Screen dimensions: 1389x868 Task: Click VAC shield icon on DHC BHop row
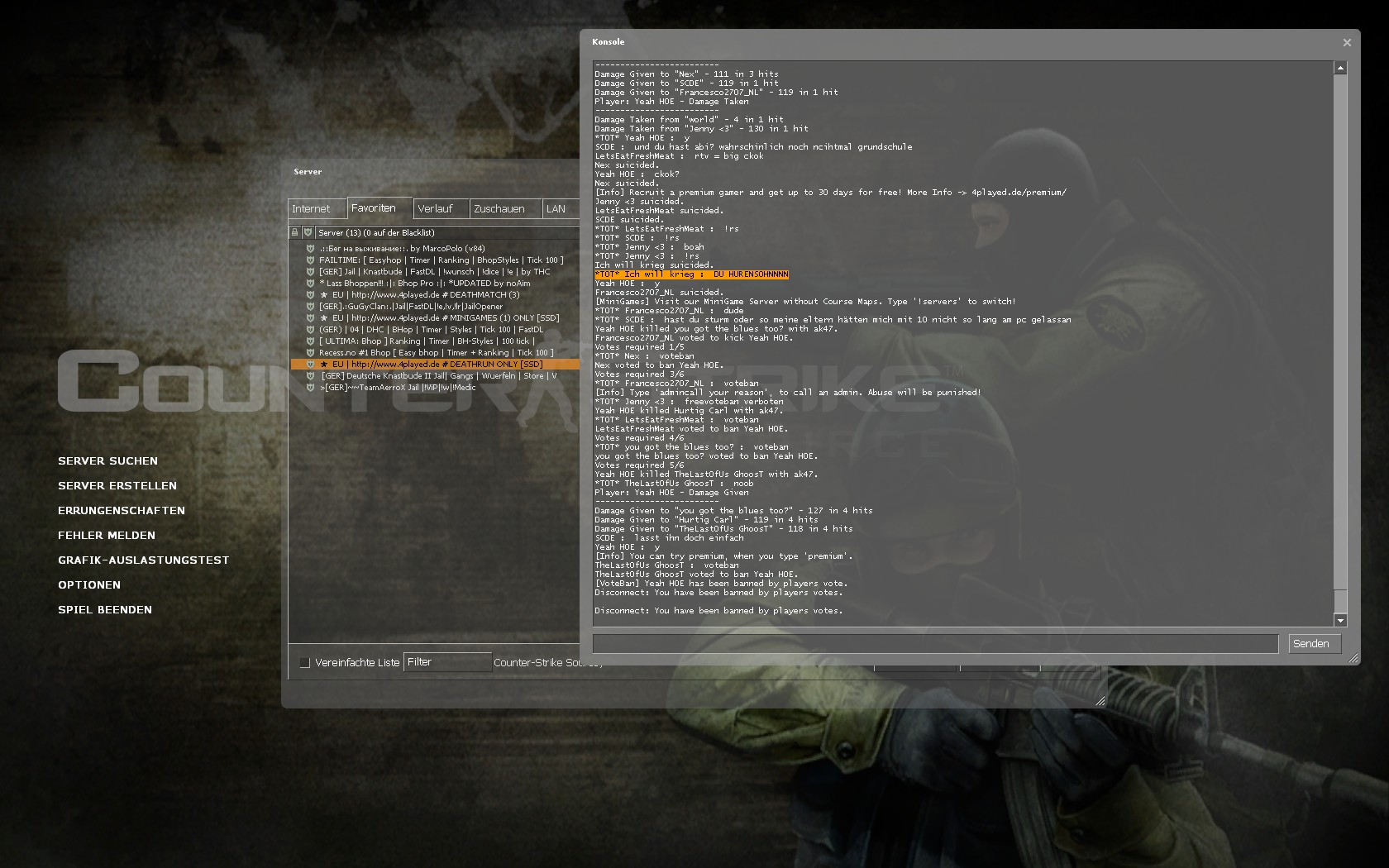pos(311,329)
